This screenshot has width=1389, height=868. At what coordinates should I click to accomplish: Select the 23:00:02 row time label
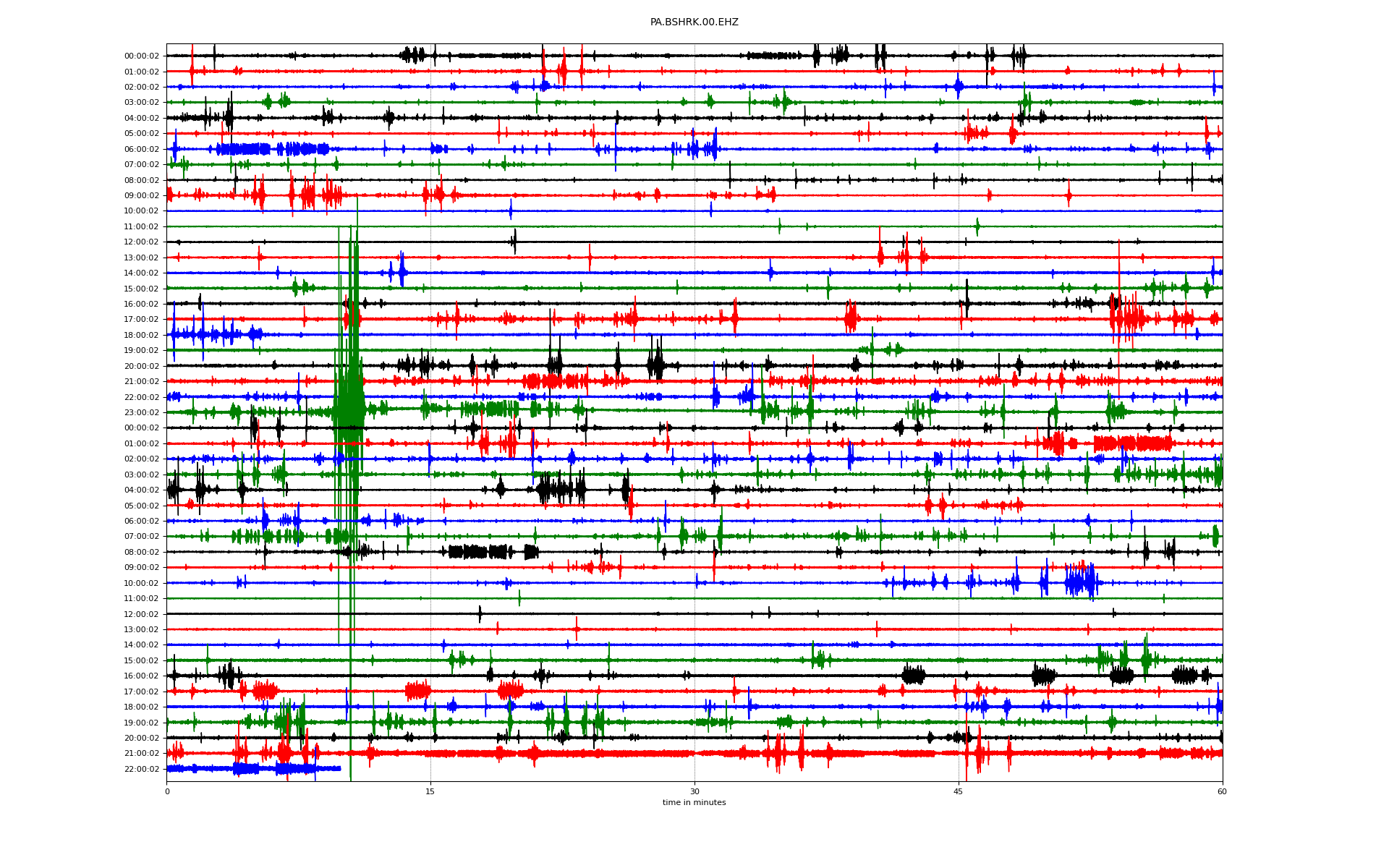click(x=141, y=412)
